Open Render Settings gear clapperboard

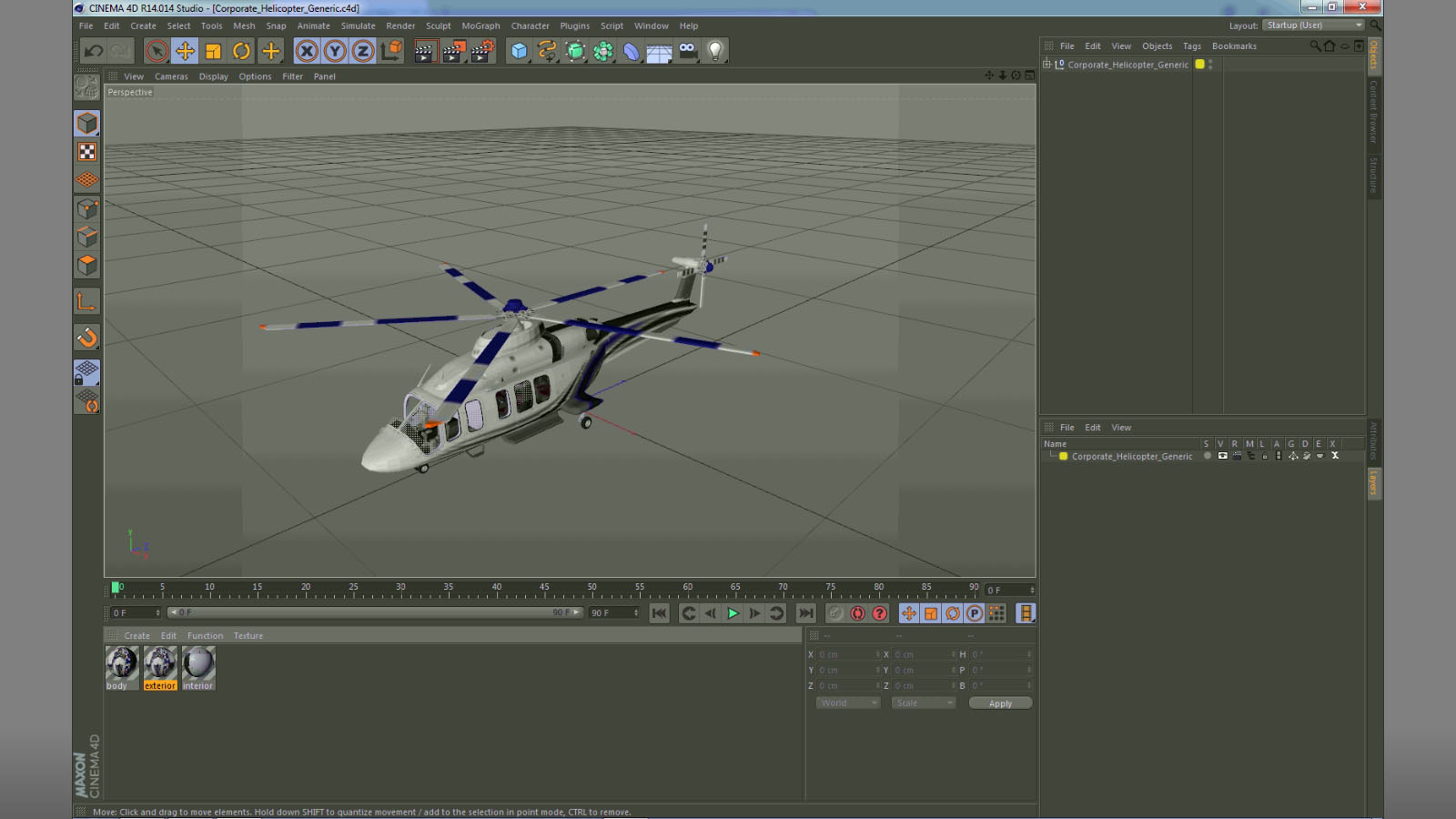tap(482, 51)
